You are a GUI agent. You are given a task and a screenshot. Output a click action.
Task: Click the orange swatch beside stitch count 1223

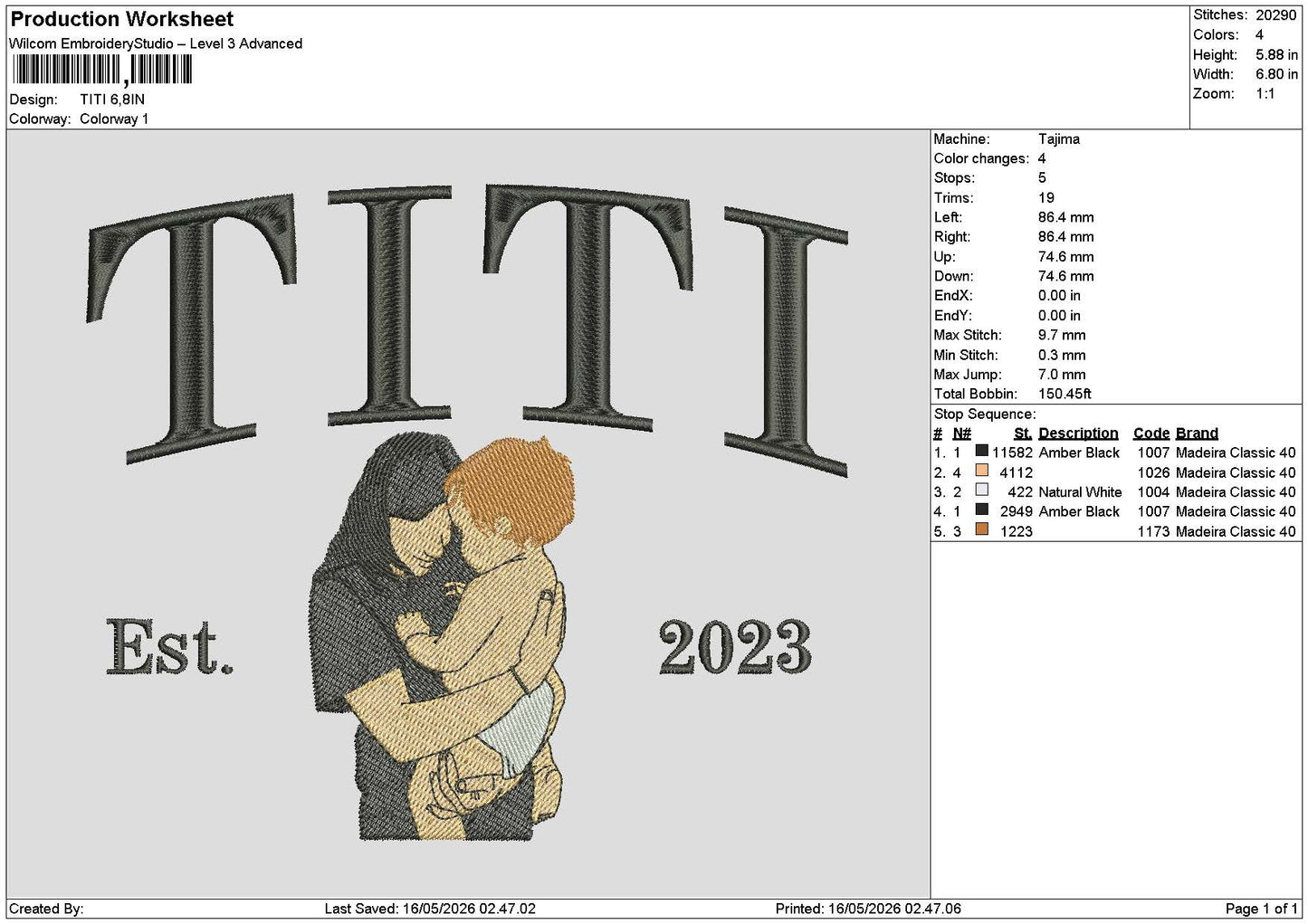tap(981, 530)
